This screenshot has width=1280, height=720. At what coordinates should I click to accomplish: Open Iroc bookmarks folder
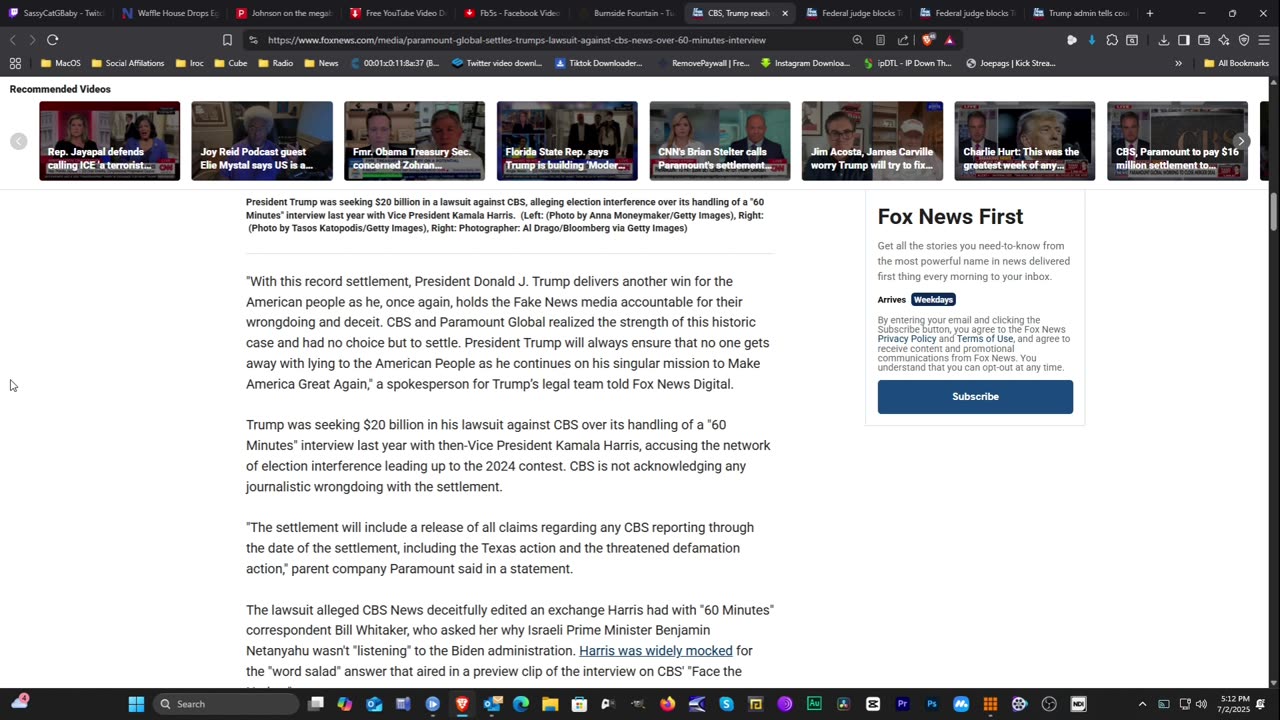[x=189, y=63]
